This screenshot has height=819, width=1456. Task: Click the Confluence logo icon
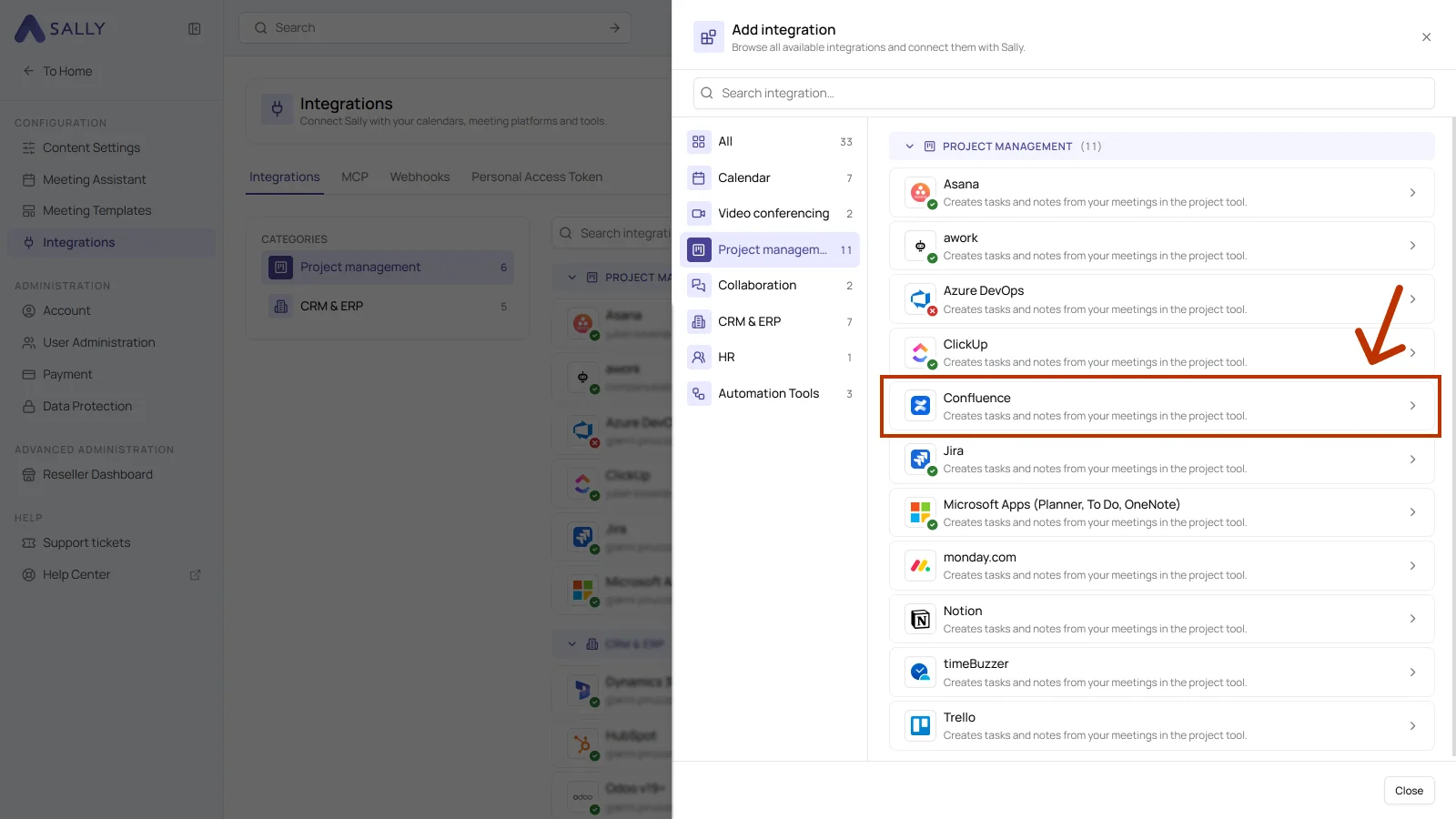(x=920, y=406)
